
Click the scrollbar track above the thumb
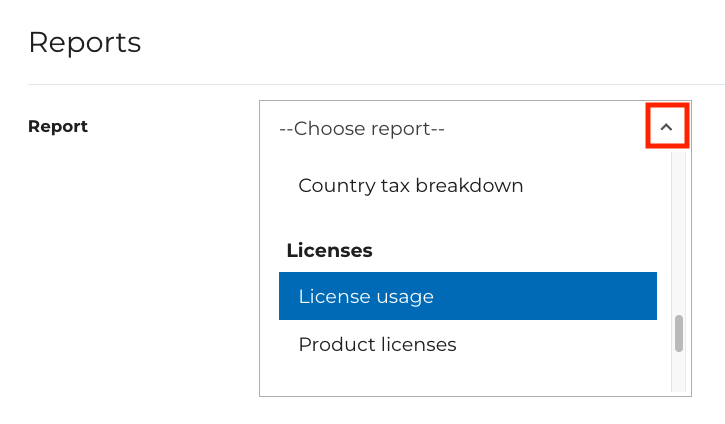678,234
